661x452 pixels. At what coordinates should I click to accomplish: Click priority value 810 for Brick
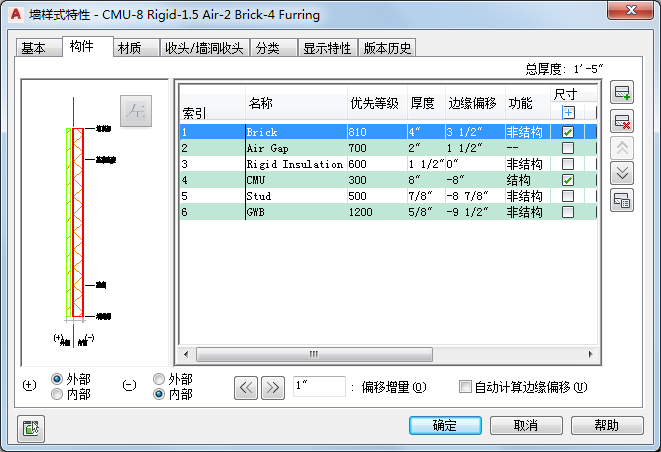357,132
